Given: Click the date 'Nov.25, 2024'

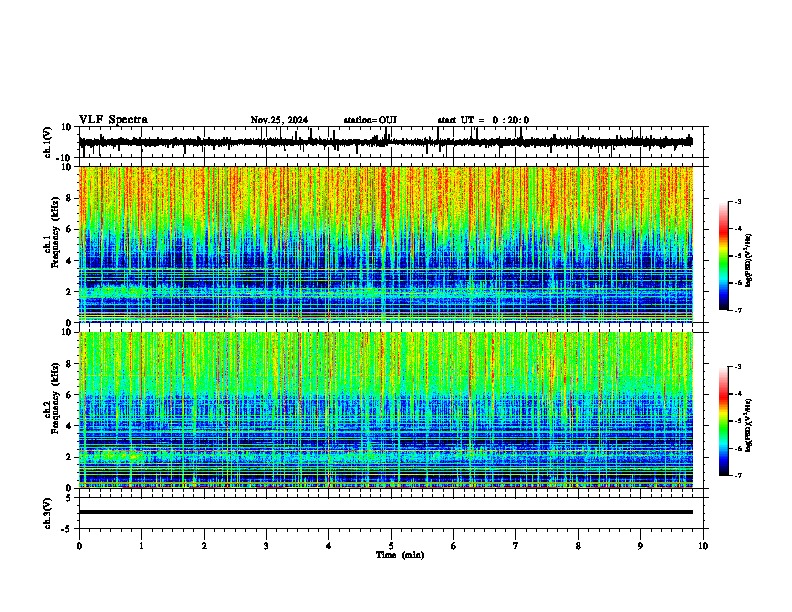Looking at the screenshot, I should pos(279,120).
